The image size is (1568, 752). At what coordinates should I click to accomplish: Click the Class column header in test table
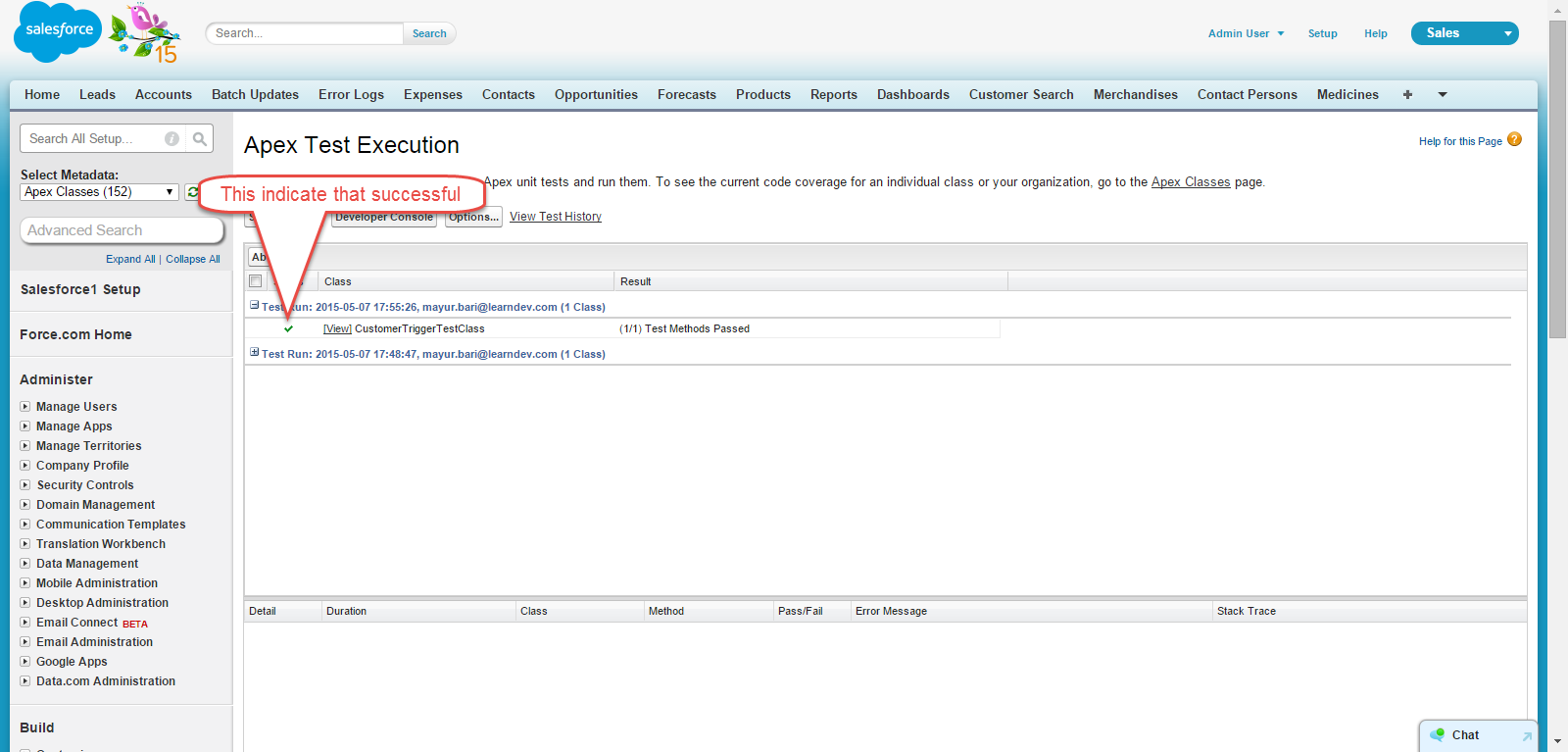click(466, 281)
